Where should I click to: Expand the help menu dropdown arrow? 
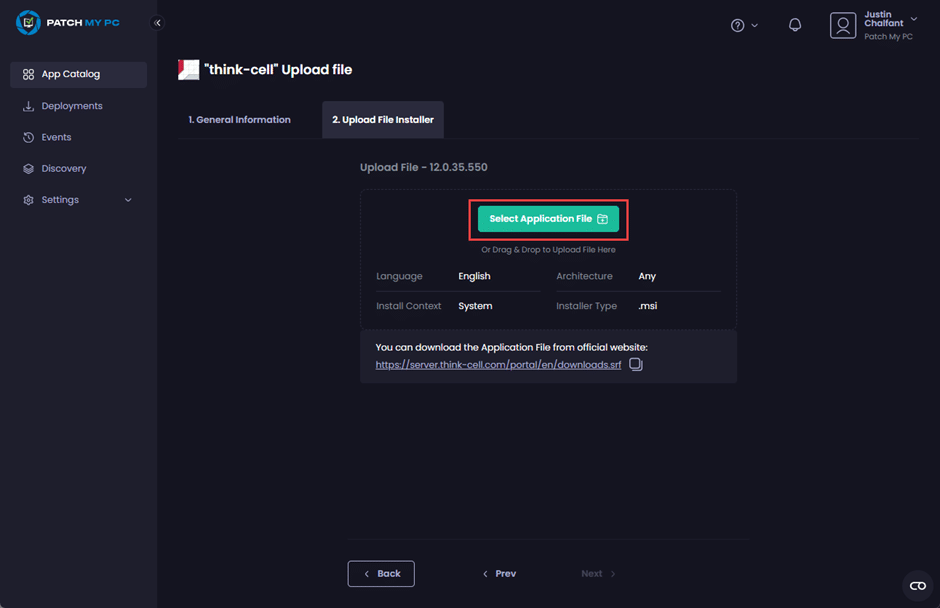coord(754,26)
